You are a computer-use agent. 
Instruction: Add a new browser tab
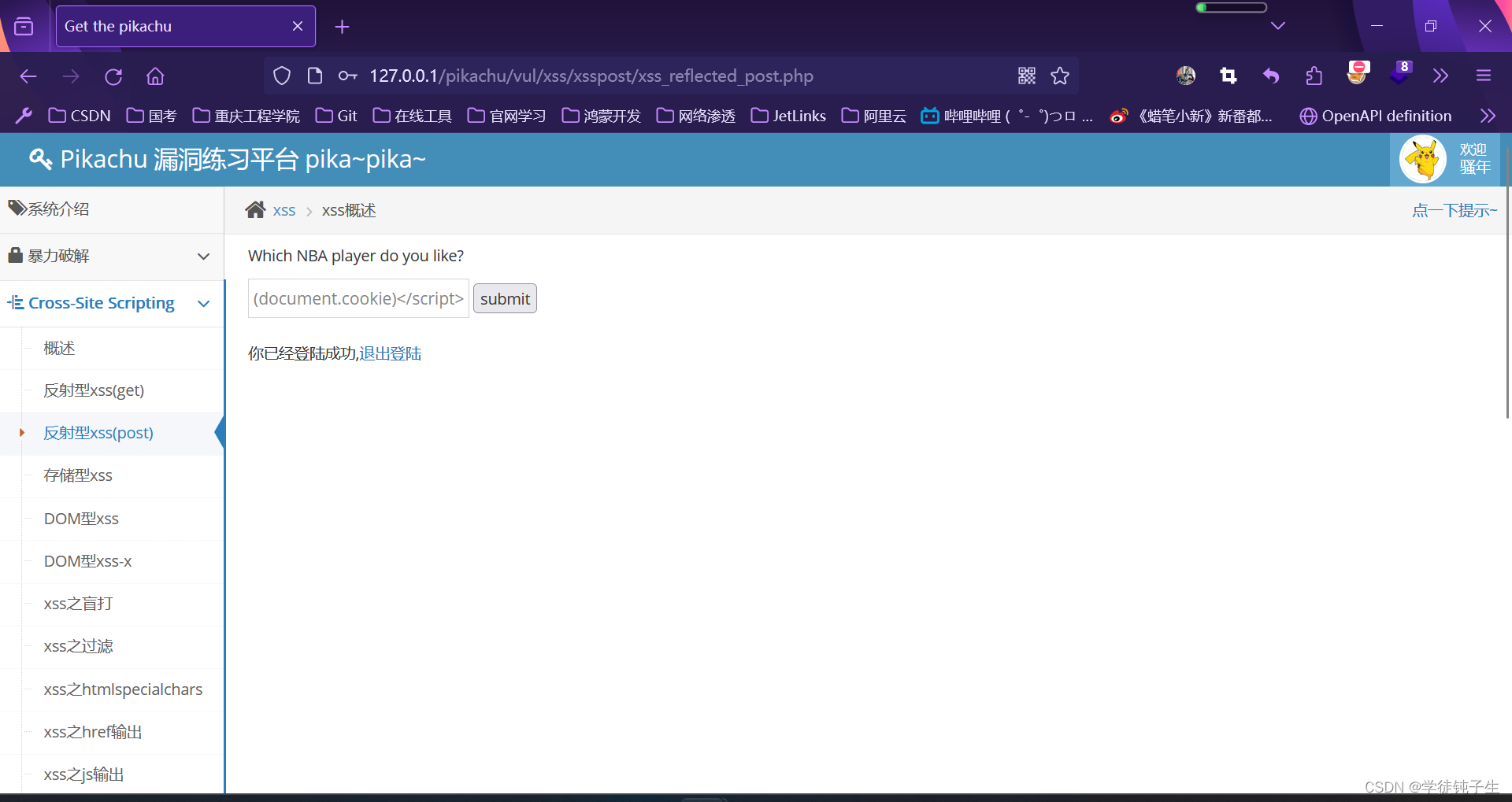(342, 27)
